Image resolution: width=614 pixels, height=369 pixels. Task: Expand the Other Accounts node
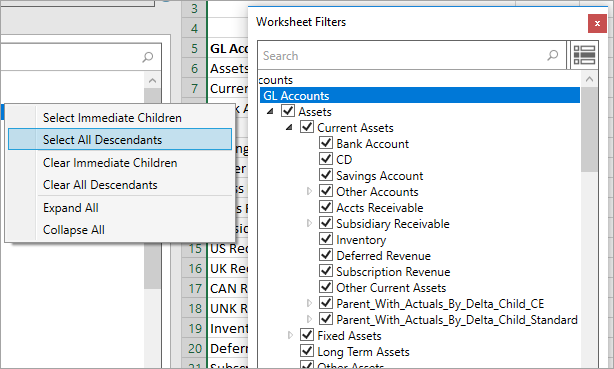309,191
